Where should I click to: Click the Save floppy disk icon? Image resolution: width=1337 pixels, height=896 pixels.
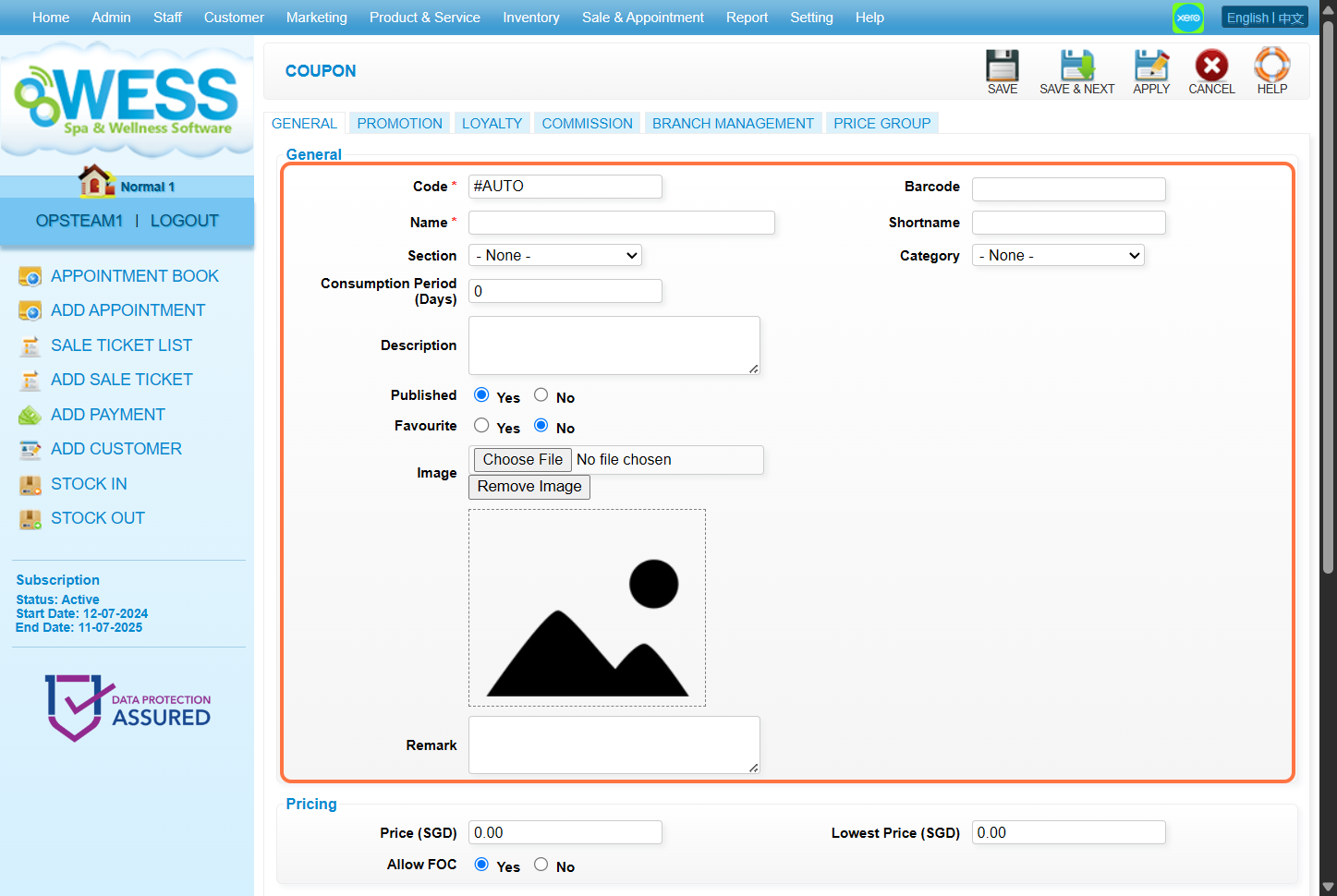pyautogui.click(x=1002, y=67)
